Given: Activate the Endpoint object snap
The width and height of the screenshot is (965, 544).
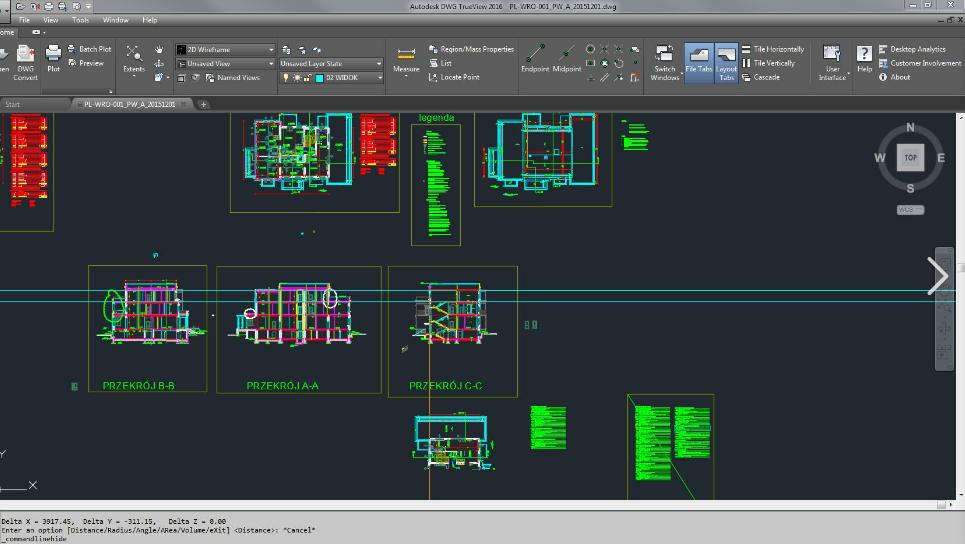Looking at the screenshot, I should click(535, 54).
